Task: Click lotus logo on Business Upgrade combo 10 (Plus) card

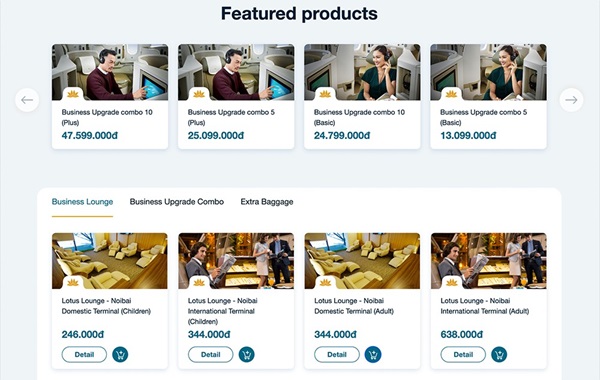Action: tap(73, 94)
